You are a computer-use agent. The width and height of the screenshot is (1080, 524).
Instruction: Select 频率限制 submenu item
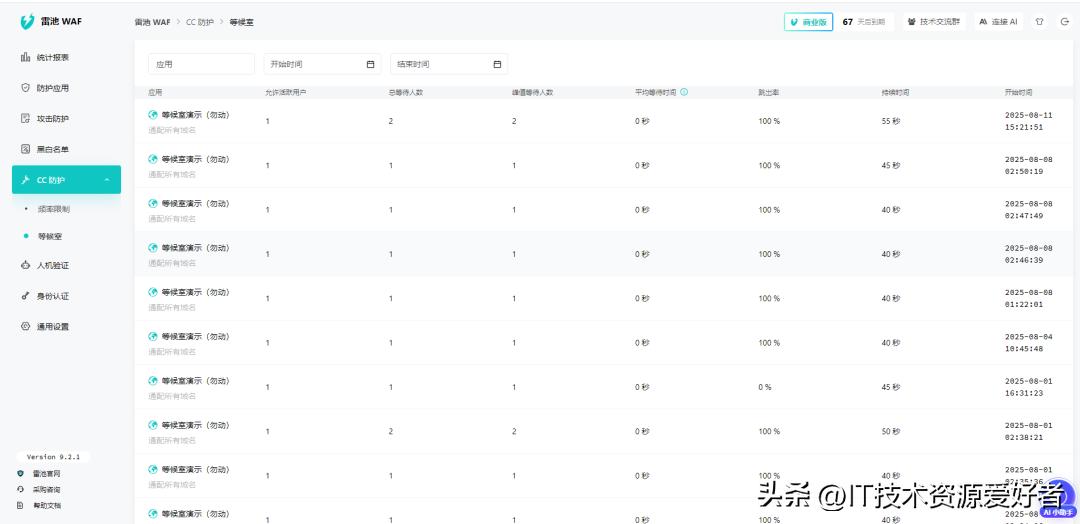(54, 209)
